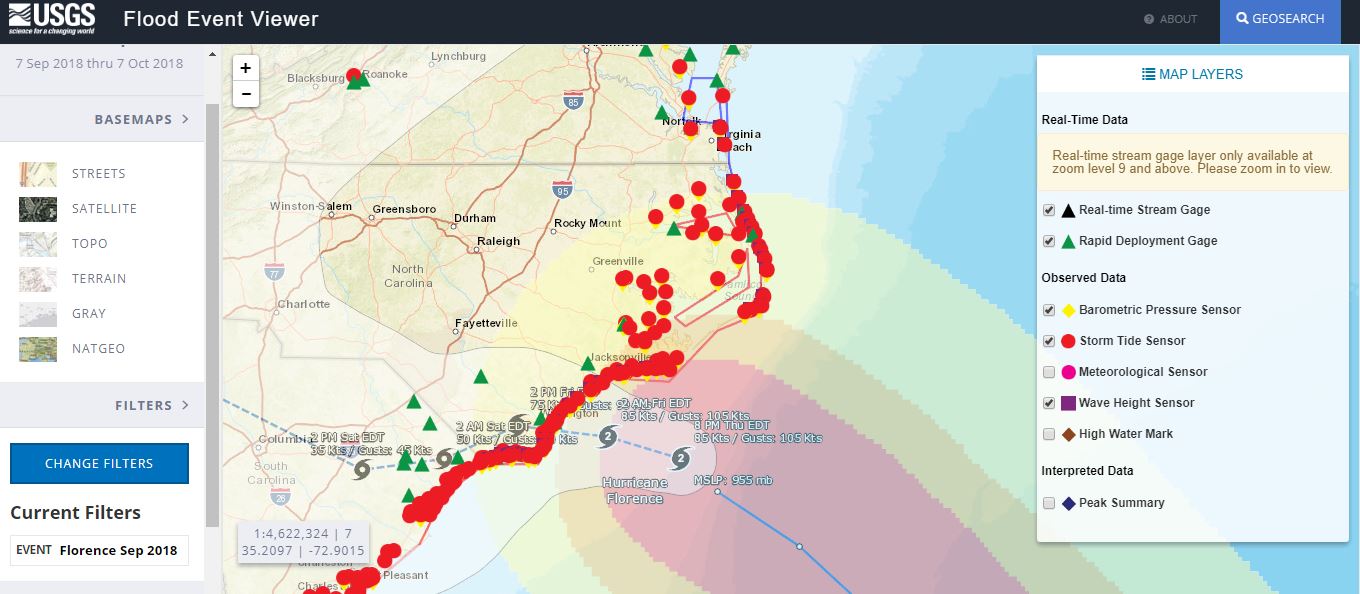This screenshot has width=1360, height=594.
Task: Enable the Meteorological Sensor layer
Action: click(x=1049, y=372)
